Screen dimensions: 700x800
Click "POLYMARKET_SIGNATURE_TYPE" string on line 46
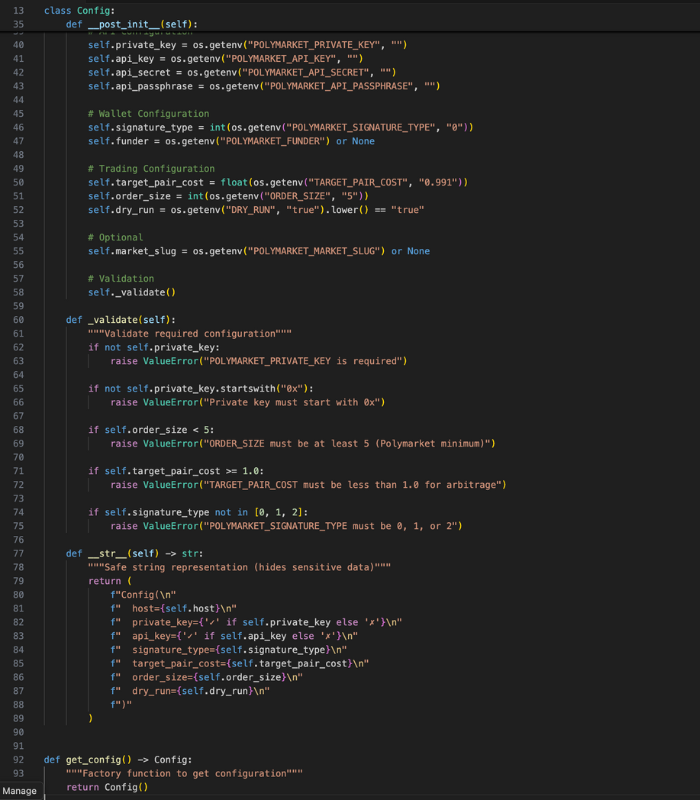tap(361, 128)
